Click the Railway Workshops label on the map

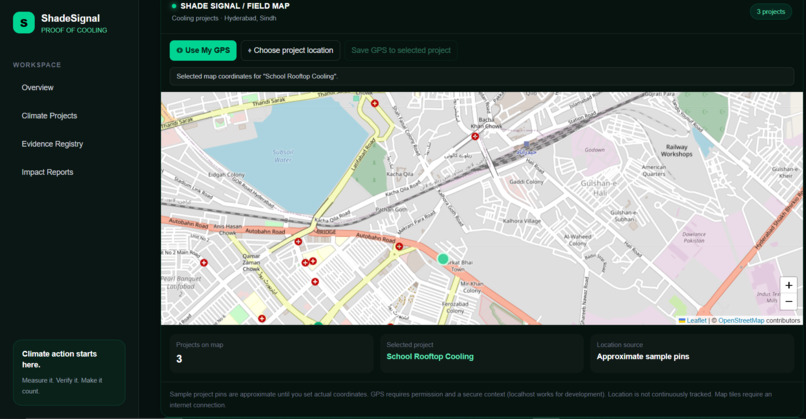click(x=676, y=151)
